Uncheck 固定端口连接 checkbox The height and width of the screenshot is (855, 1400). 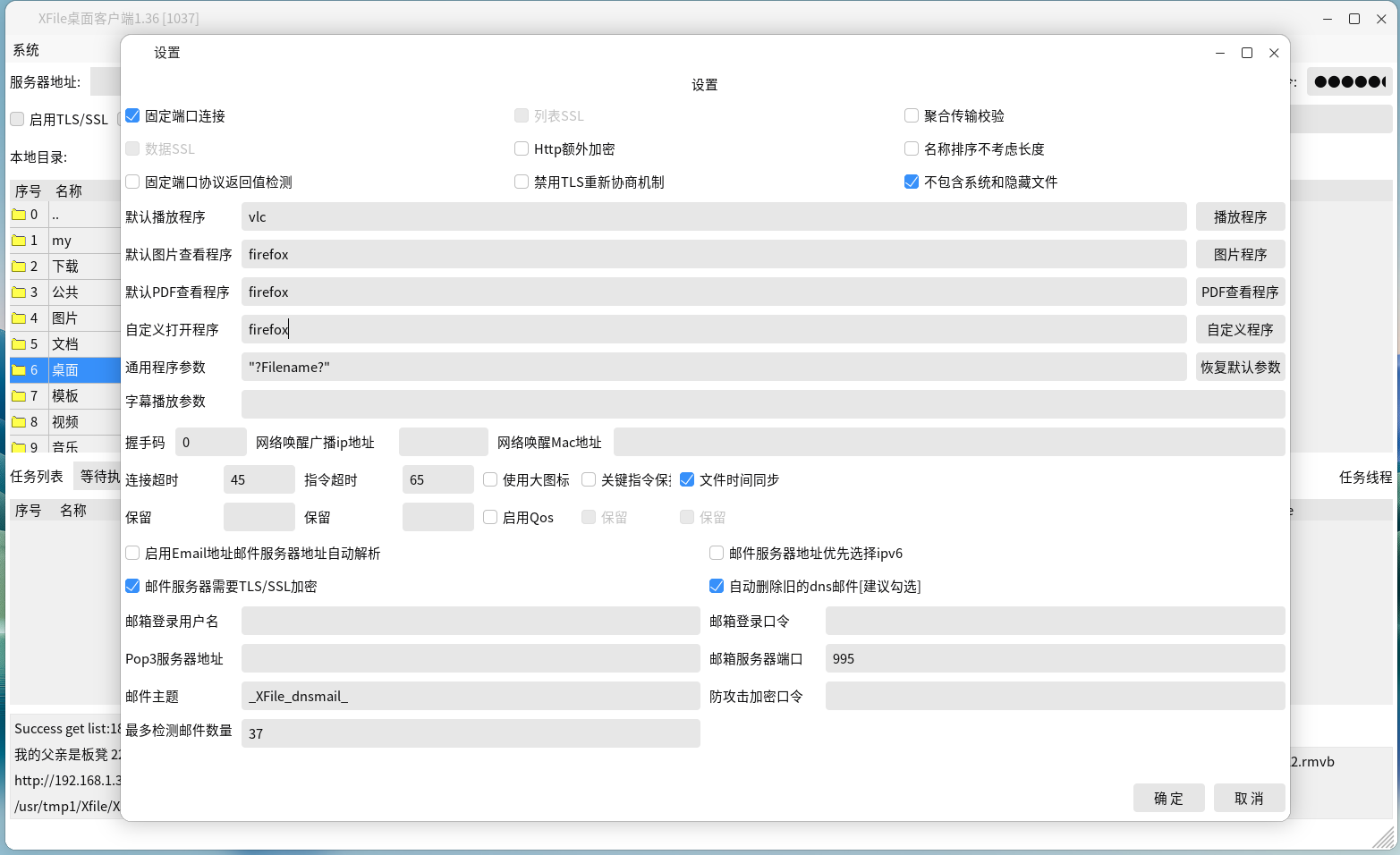132,115
